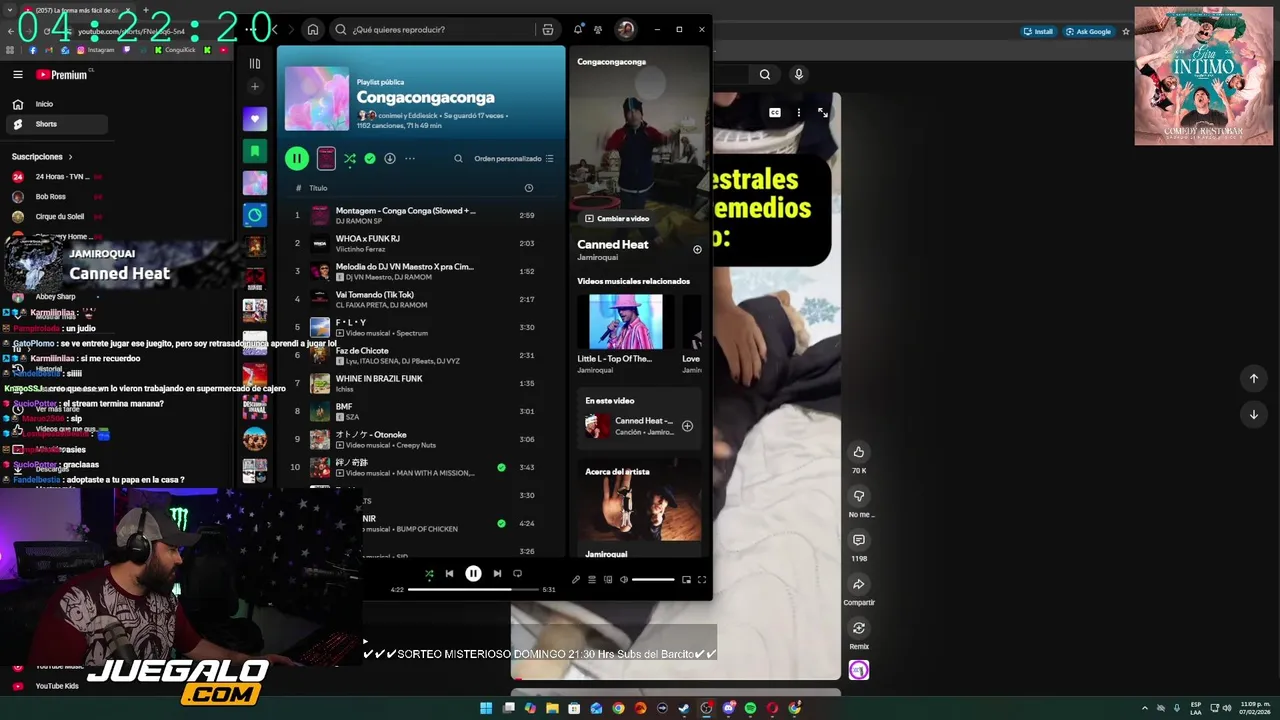Toggle the saved checkmark on track 10
This screenshot has width=1280, height=720.
501,467
